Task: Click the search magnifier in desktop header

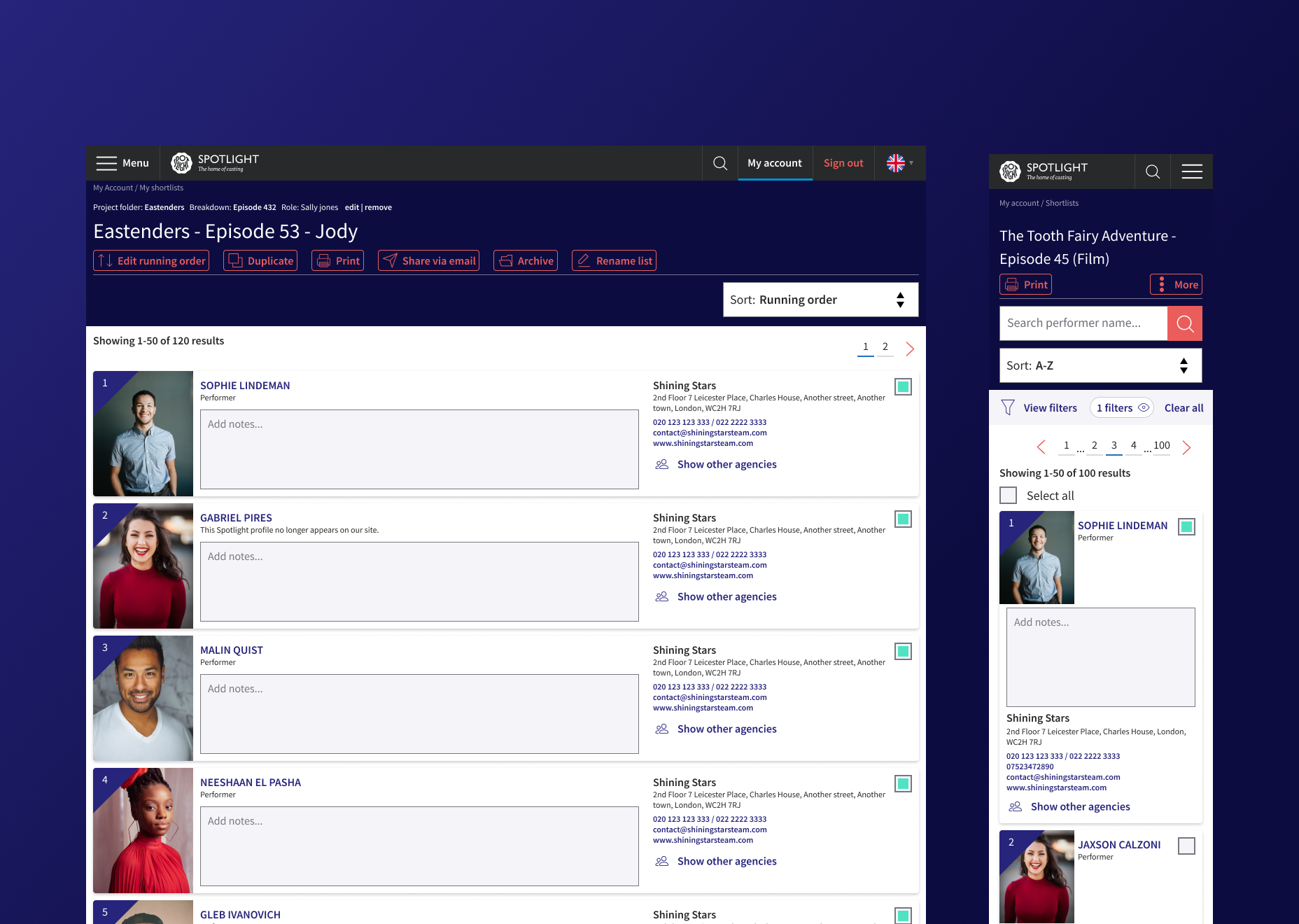Action: [719, 163]
